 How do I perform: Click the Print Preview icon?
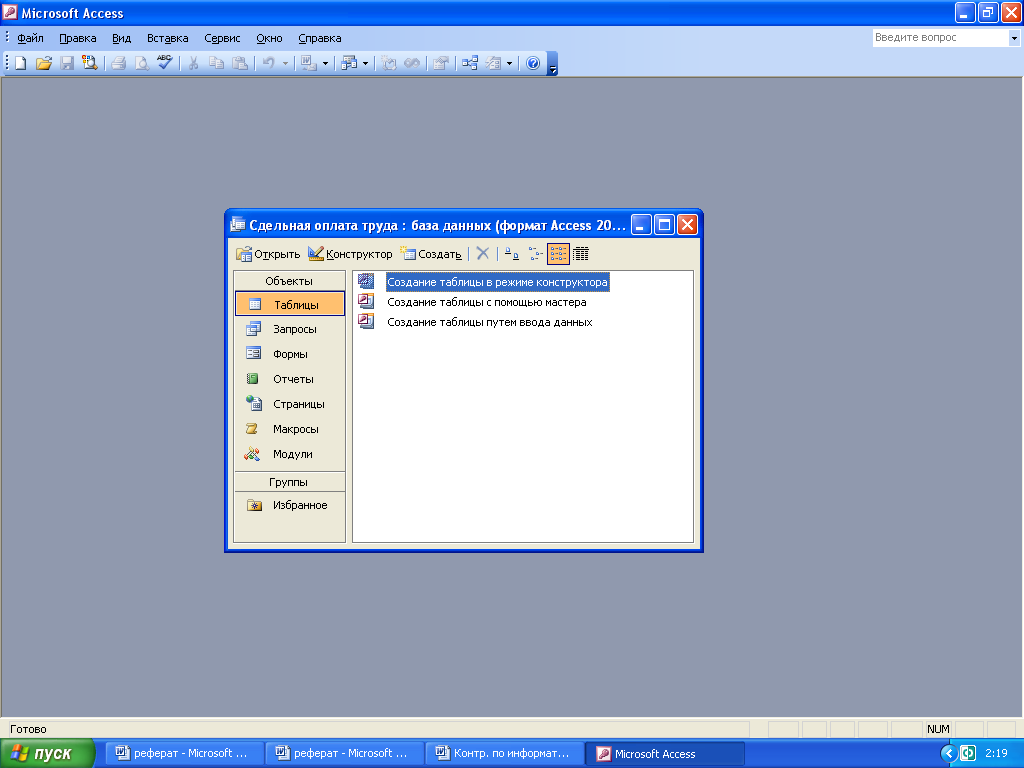click(141, 63)
